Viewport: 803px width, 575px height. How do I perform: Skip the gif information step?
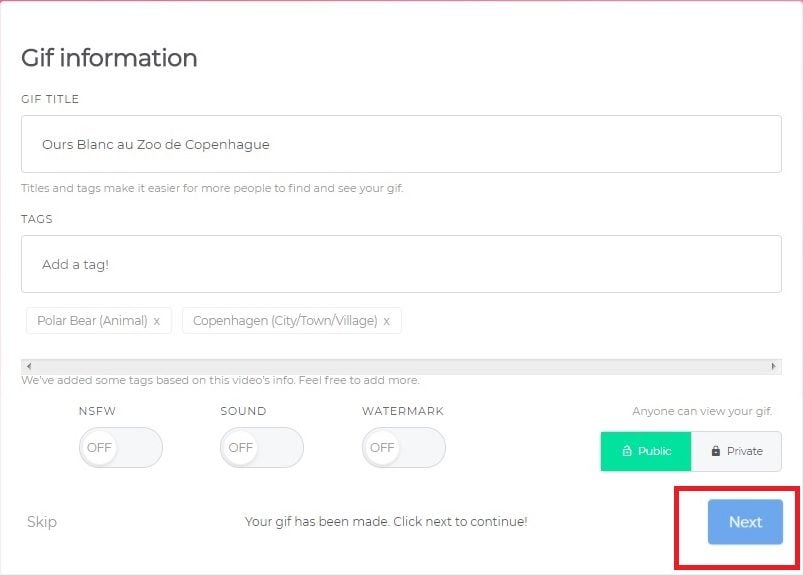(x=42, y=522)
